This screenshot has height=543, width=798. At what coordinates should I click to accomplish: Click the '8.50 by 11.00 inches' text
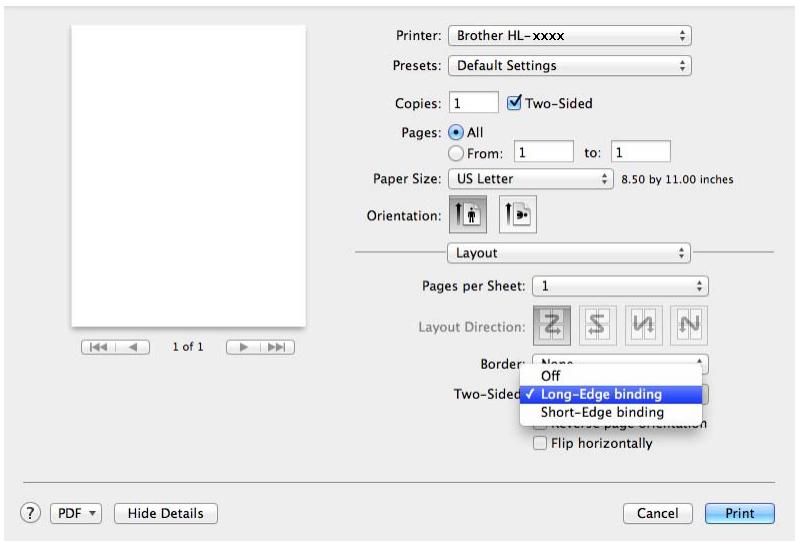[677, 179]
